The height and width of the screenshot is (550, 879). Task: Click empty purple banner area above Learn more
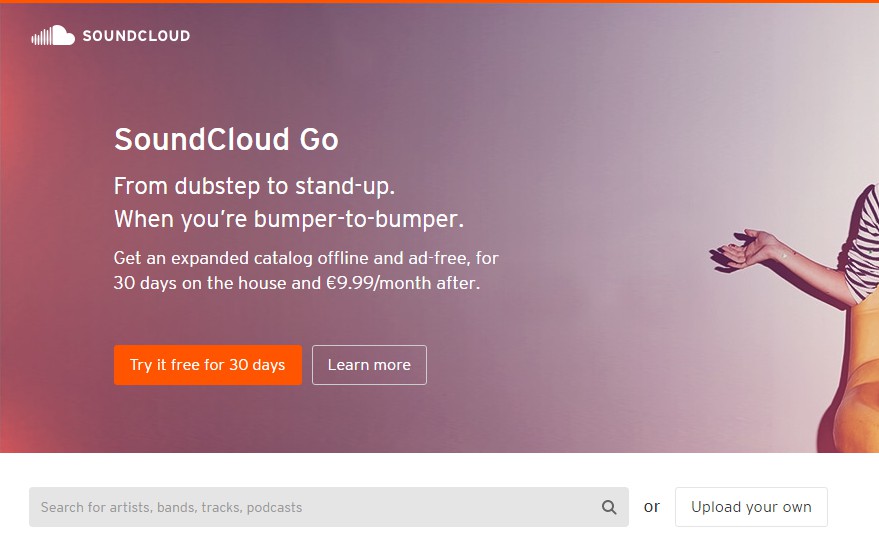pyautogui.click(x=370, y=320)
